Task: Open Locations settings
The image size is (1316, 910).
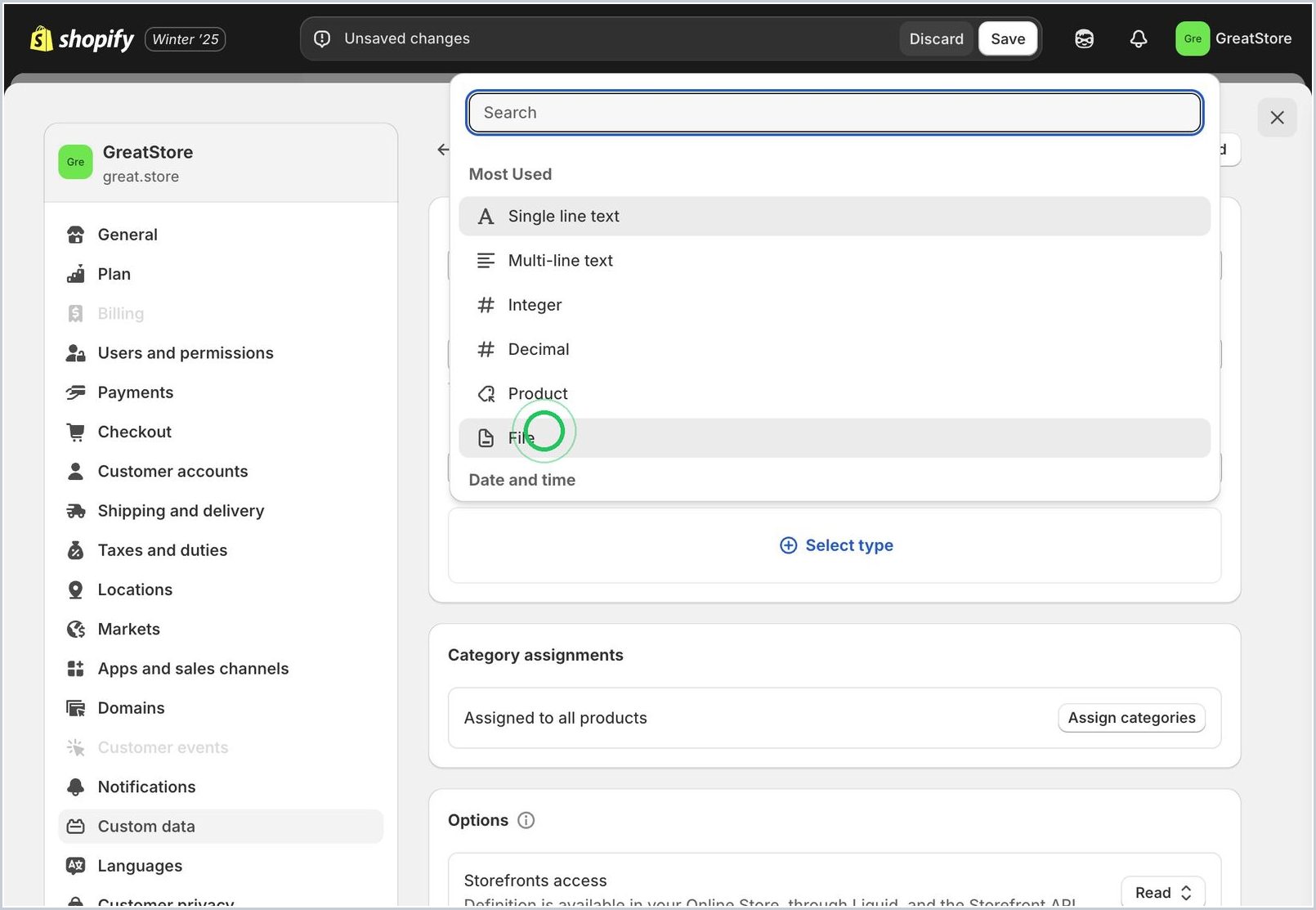Action: coord(221,589)
